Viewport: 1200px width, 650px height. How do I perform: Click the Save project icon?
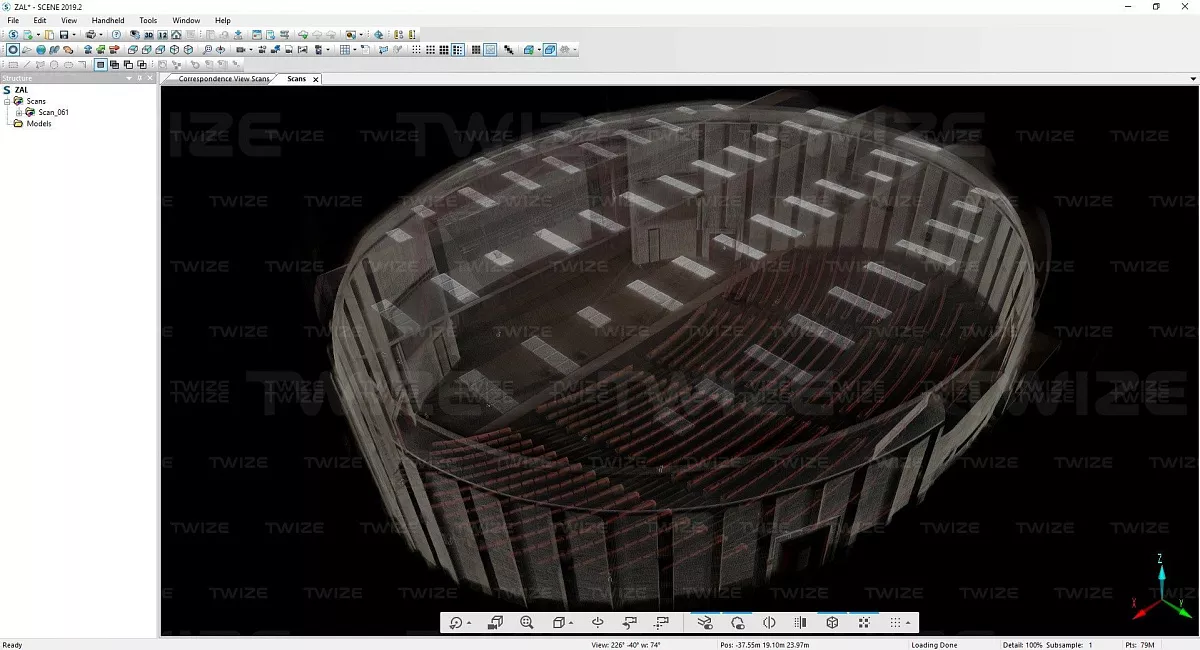pos(61,35)
